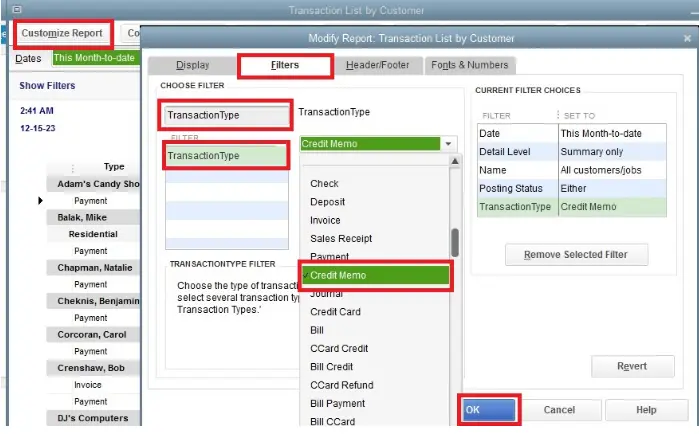The image size is (699, 434).
Task: Choose Credit Card transaction type
Action: point(335,312)
